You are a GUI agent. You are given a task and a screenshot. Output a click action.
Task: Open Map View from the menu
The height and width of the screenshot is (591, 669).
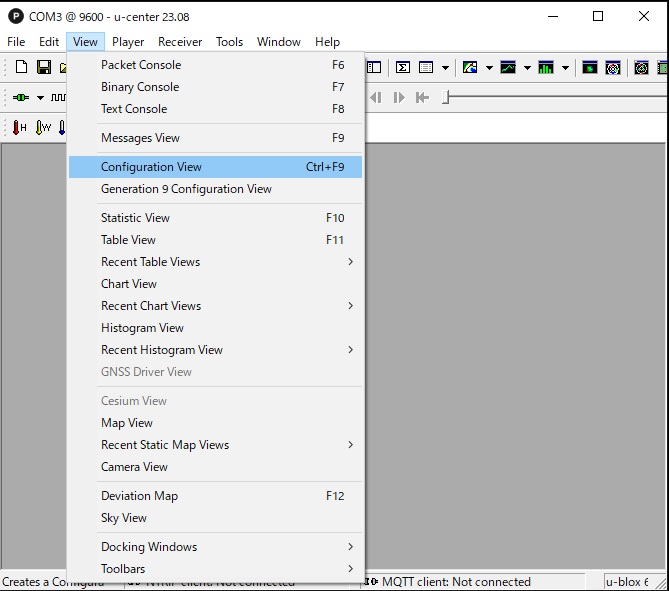point(215,423)
